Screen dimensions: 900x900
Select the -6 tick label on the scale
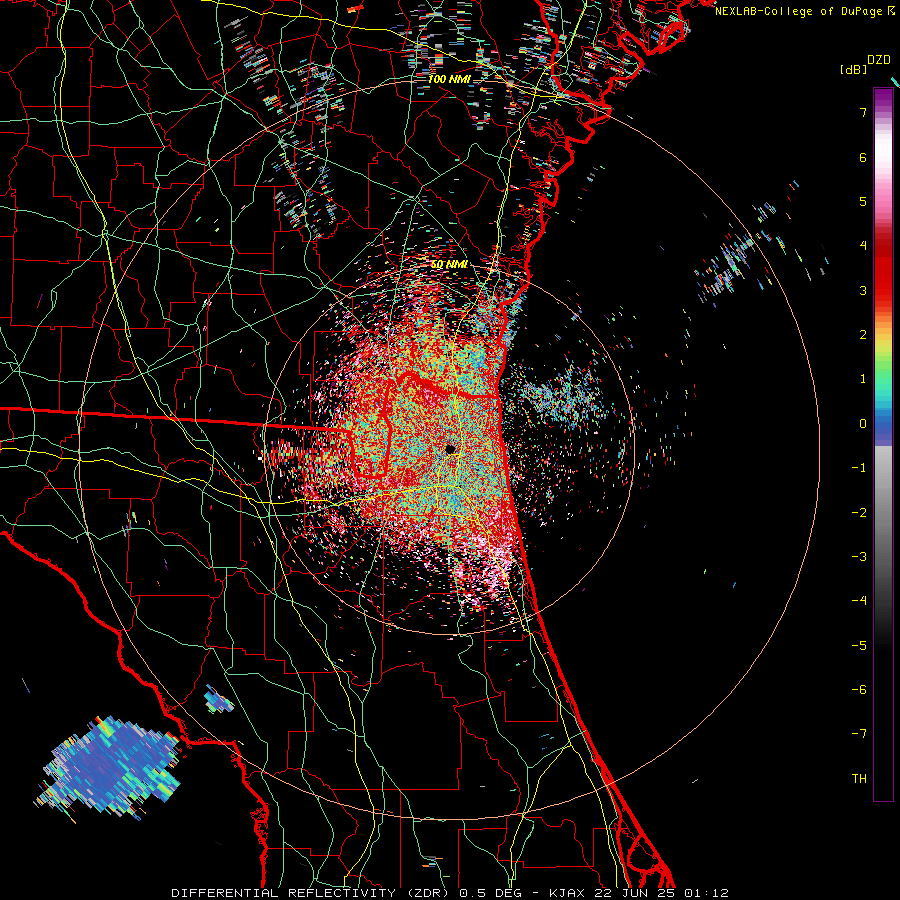[859, 690]
